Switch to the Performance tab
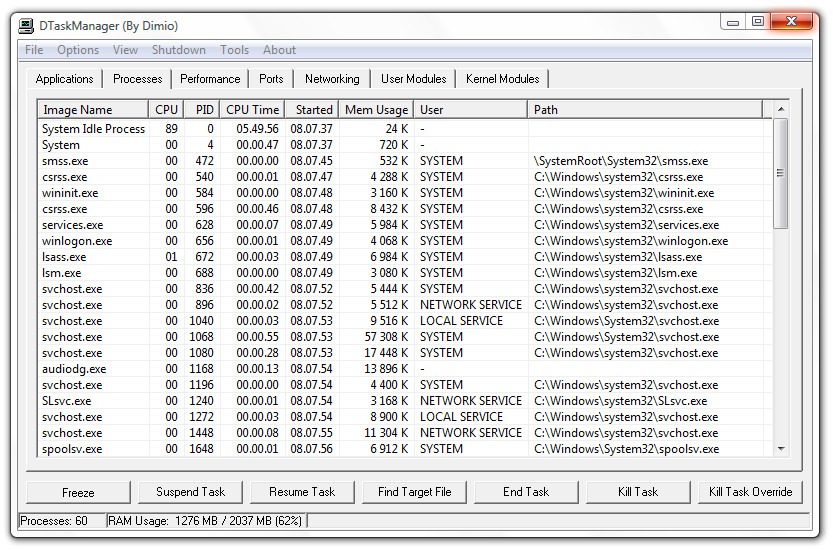The height and width of the screenshot is (551, 833). (210, 79)
